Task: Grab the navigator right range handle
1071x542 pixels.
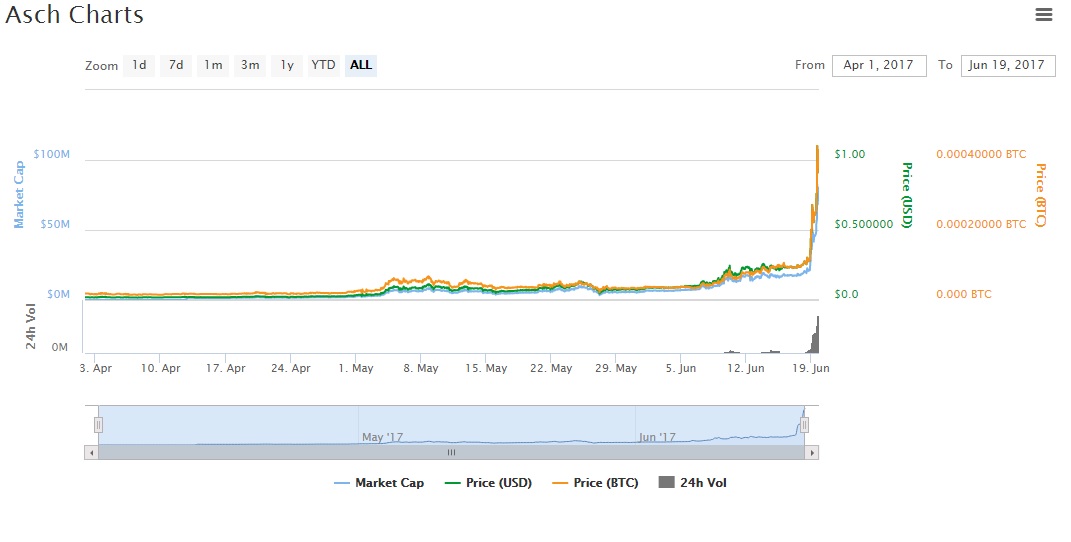Action: [804, 425]
